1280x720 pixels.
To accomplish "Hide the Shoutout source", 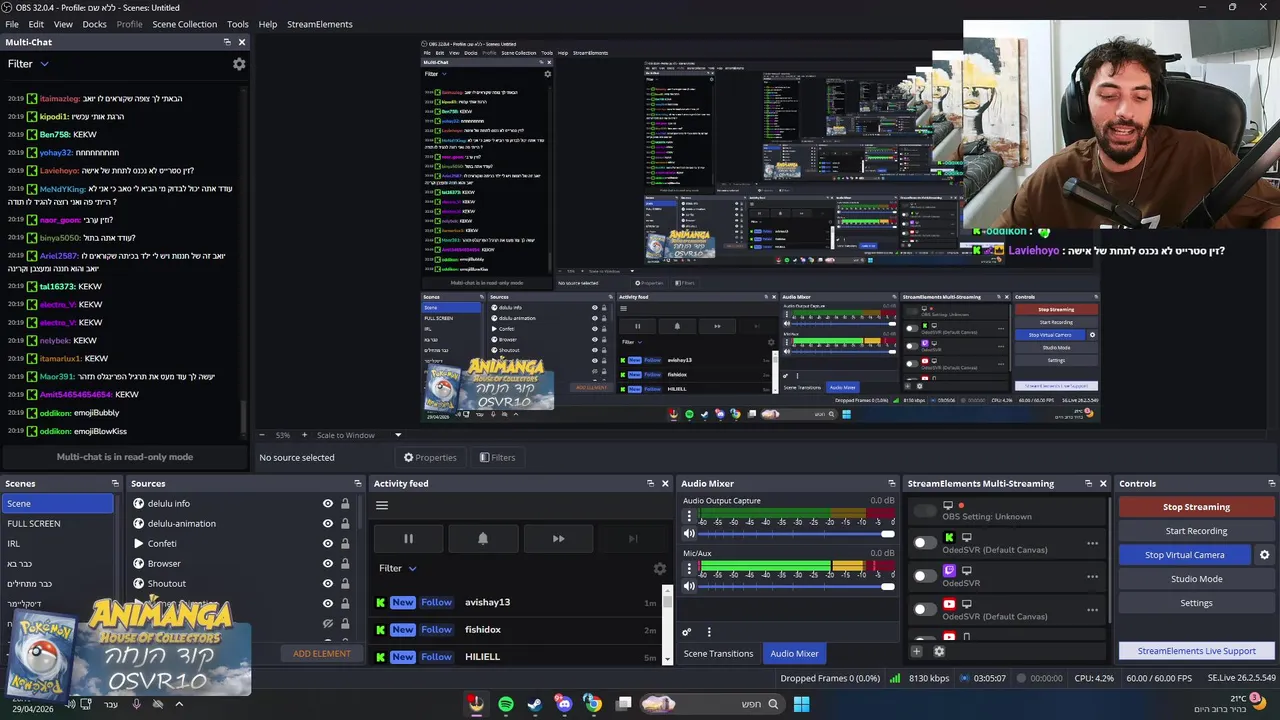I will tap(327, 584).
